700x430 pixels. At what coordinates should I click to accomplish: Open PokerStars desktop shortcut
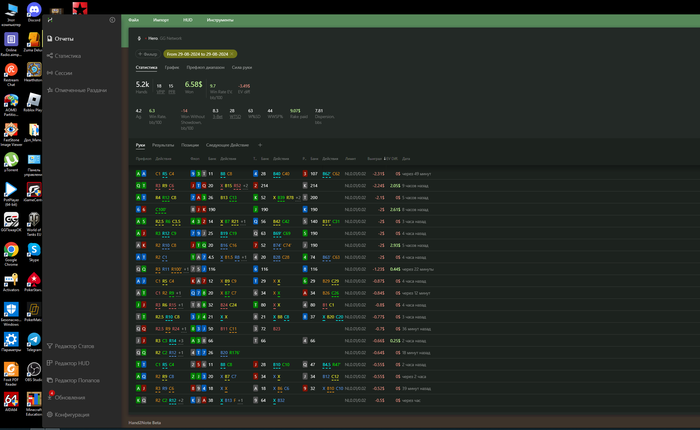(x=33, y=282)
